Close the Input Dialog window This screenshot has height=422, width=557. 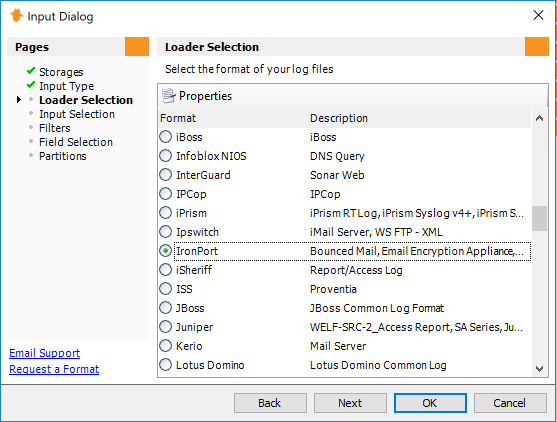point(538,15)
